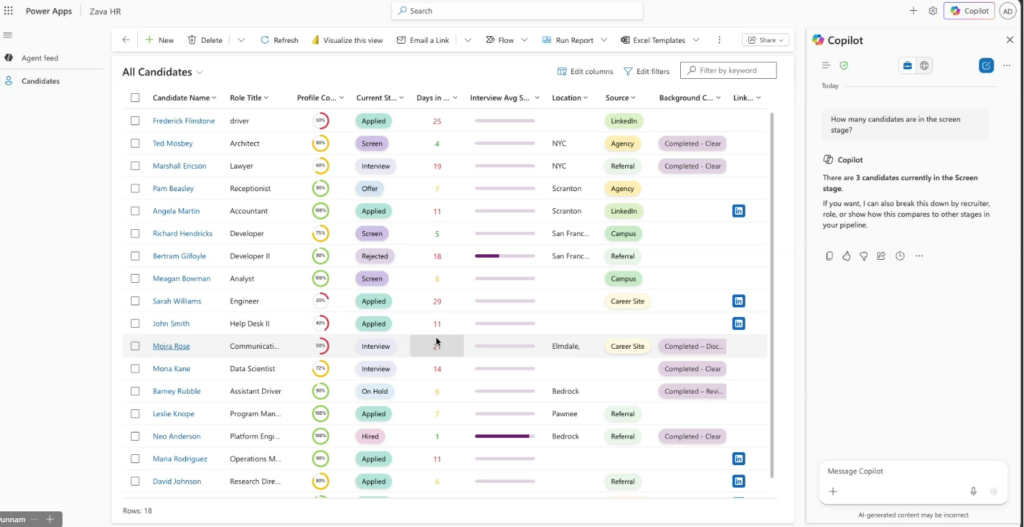Click thumbs down on Copilot's response
This screenshot has height=527, width=1024.
tap(863, 256)
